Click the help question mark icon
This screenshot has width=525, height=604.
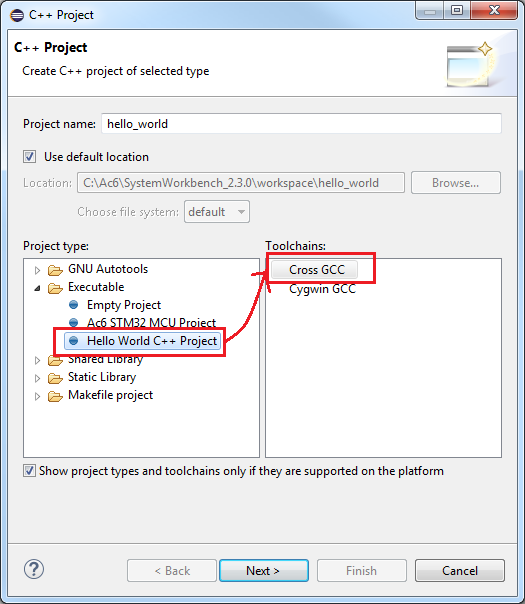click(x=34, y=569)
